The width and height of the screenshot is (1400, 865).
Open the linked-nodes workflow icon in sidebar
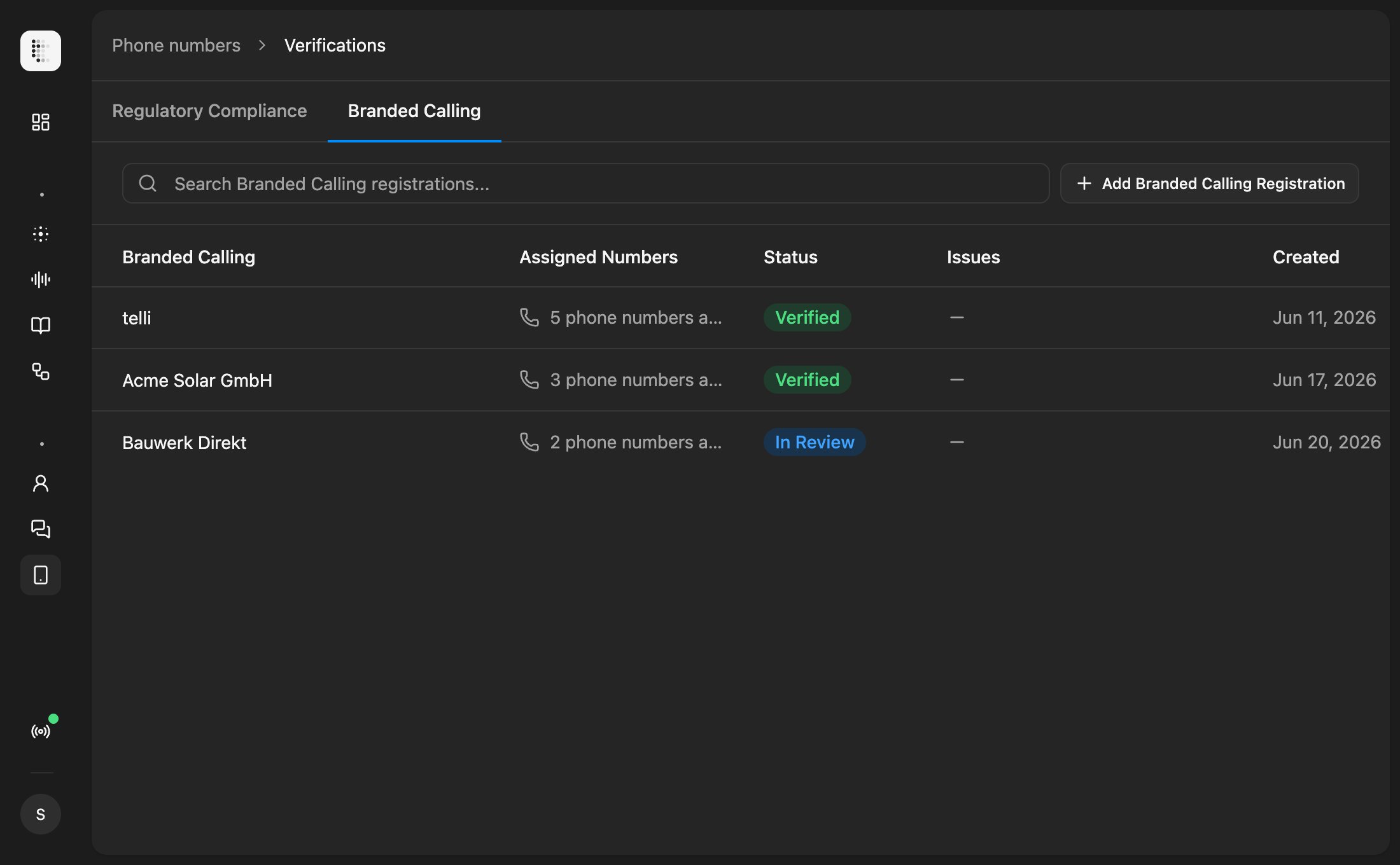click(41, 371)
